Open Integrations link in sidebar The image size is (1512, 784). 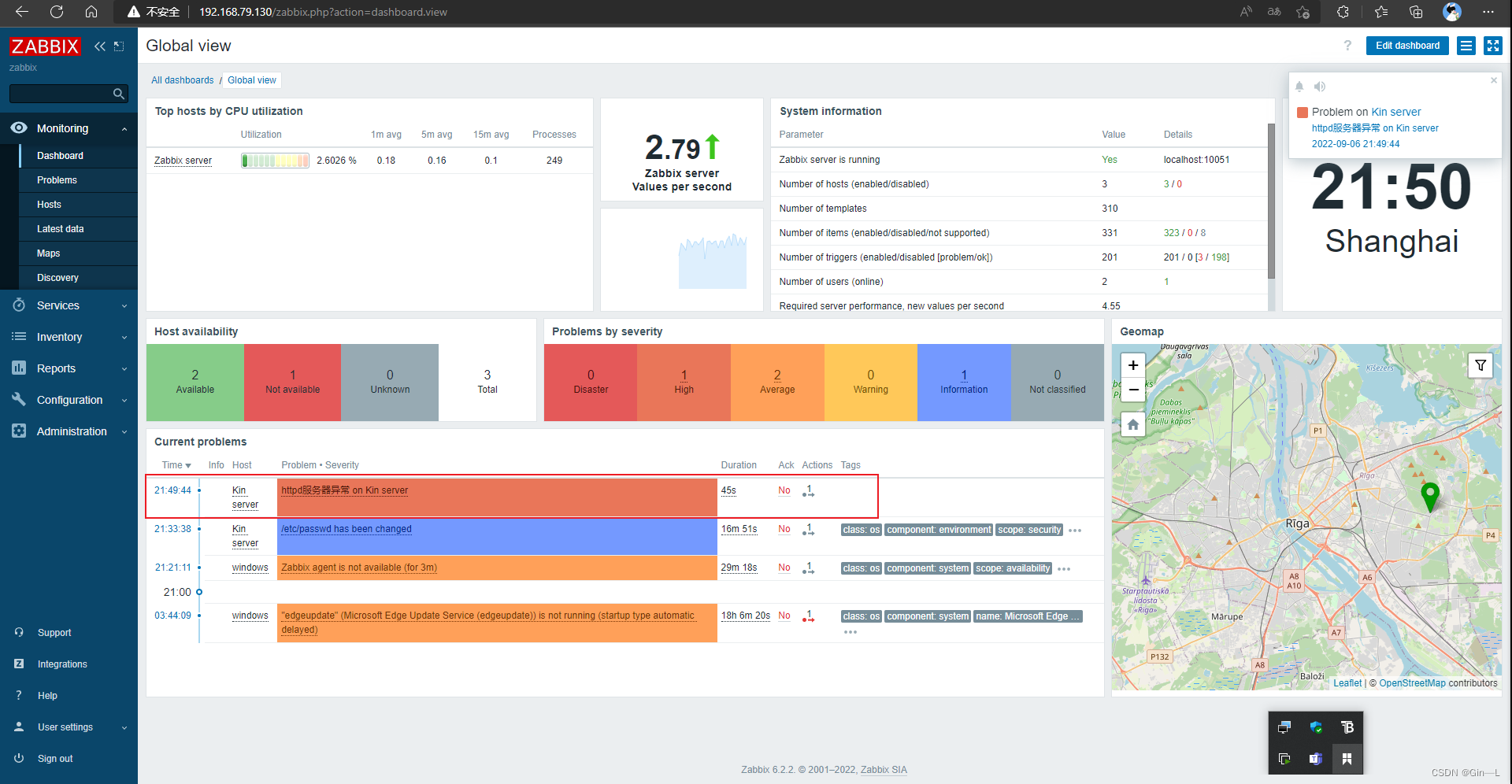click(62, 664)
